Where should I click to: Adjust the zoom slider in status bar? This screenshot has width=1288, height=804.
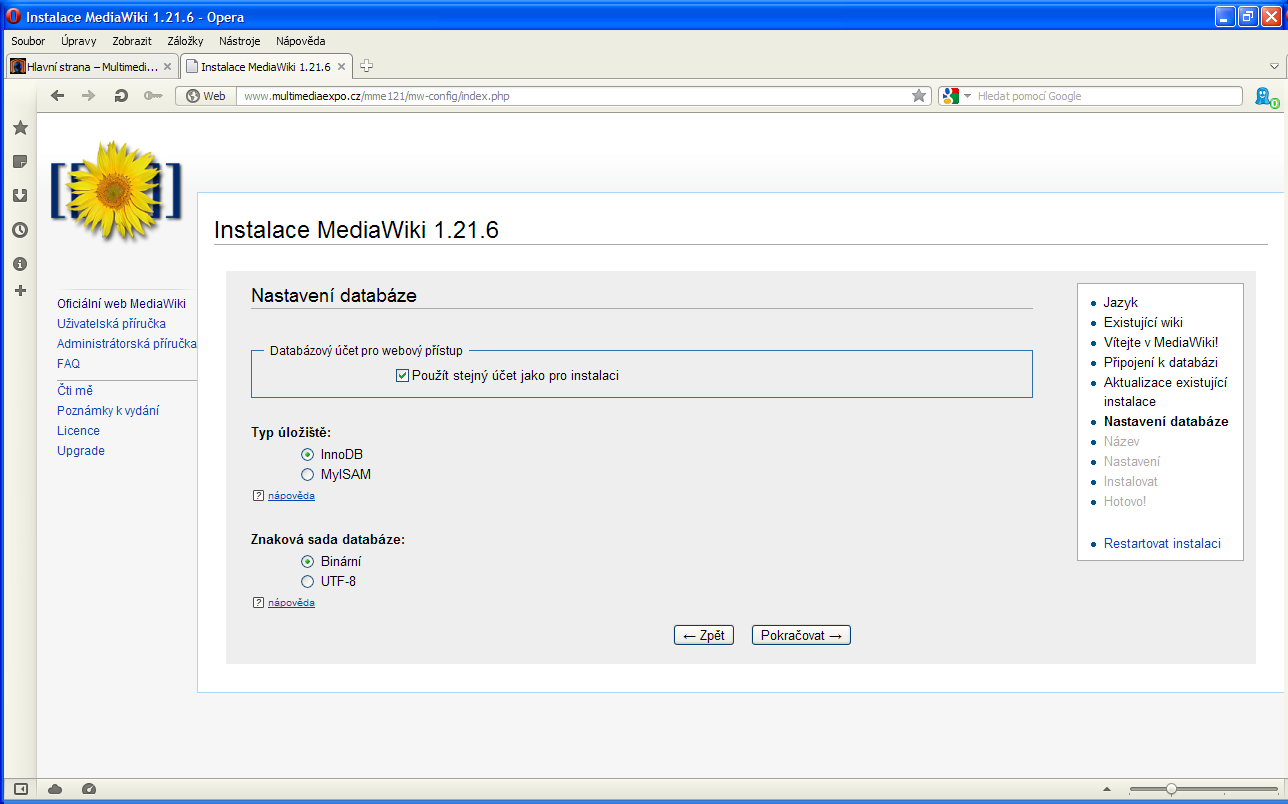coord(1171,789)
